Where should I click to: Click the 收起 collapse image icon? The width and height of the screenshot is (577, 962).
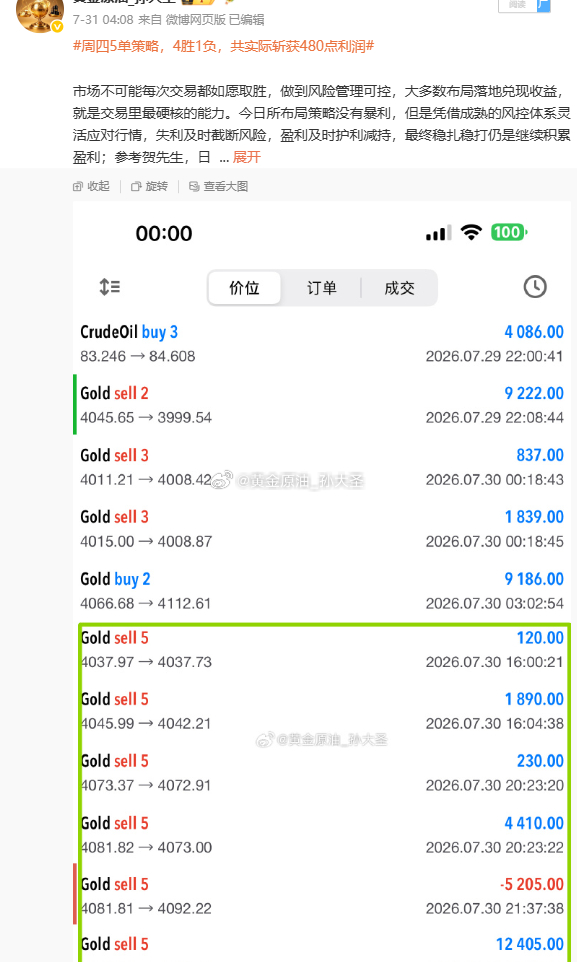[91, 187]
